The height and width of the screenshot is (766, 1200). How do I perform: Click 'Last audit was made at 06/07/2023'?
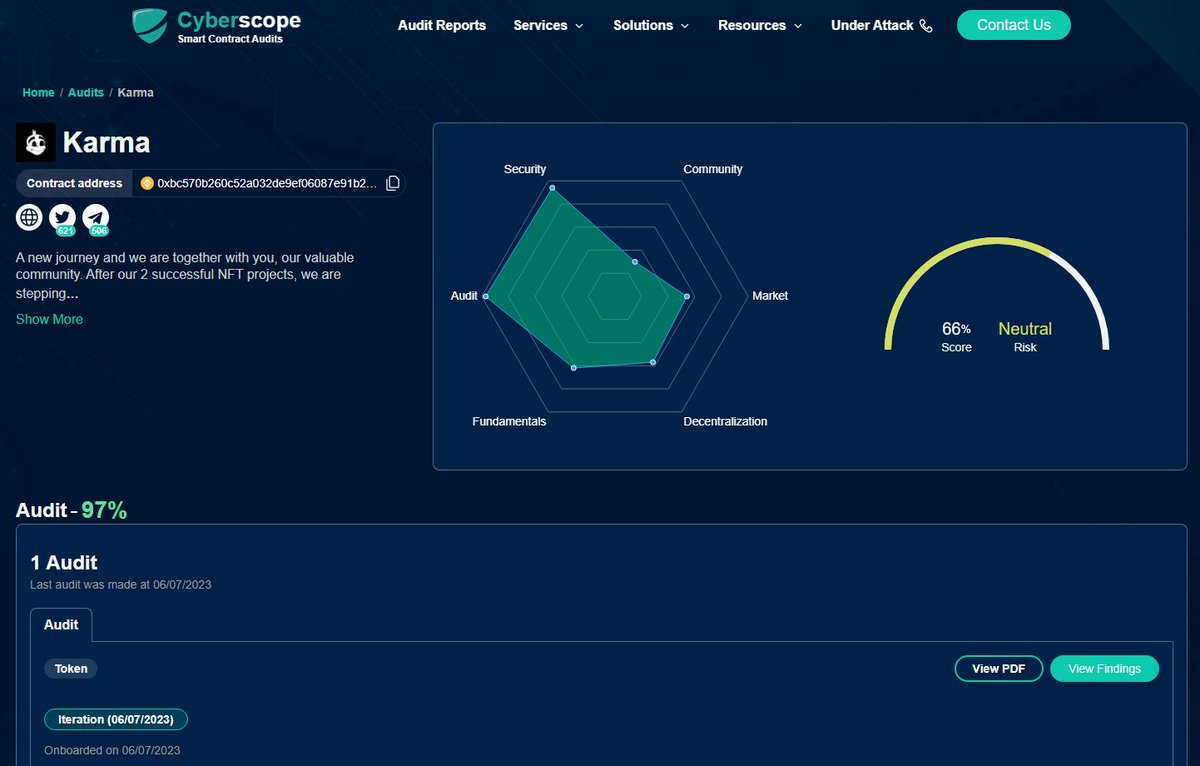coord(121,584)
